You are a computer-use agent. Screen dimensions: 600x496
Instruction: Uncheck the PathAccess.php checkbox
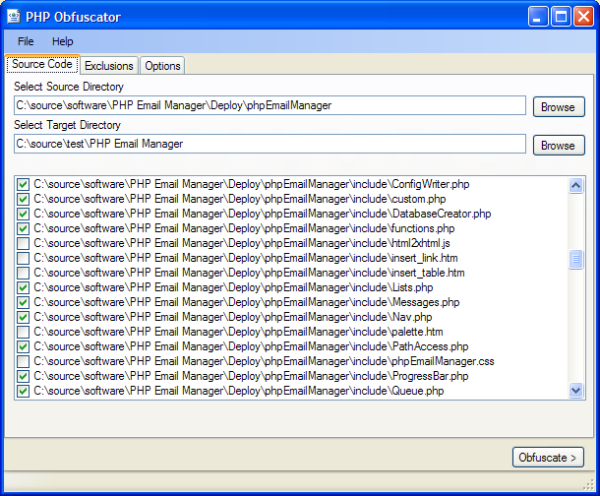tap(23, 347)
